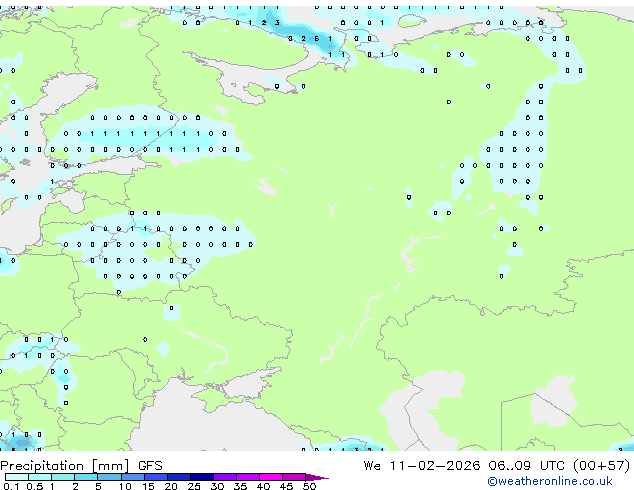Click the '45' legend scale label
The height and width of the screenshot is (490, 634).
click(287, 486)
